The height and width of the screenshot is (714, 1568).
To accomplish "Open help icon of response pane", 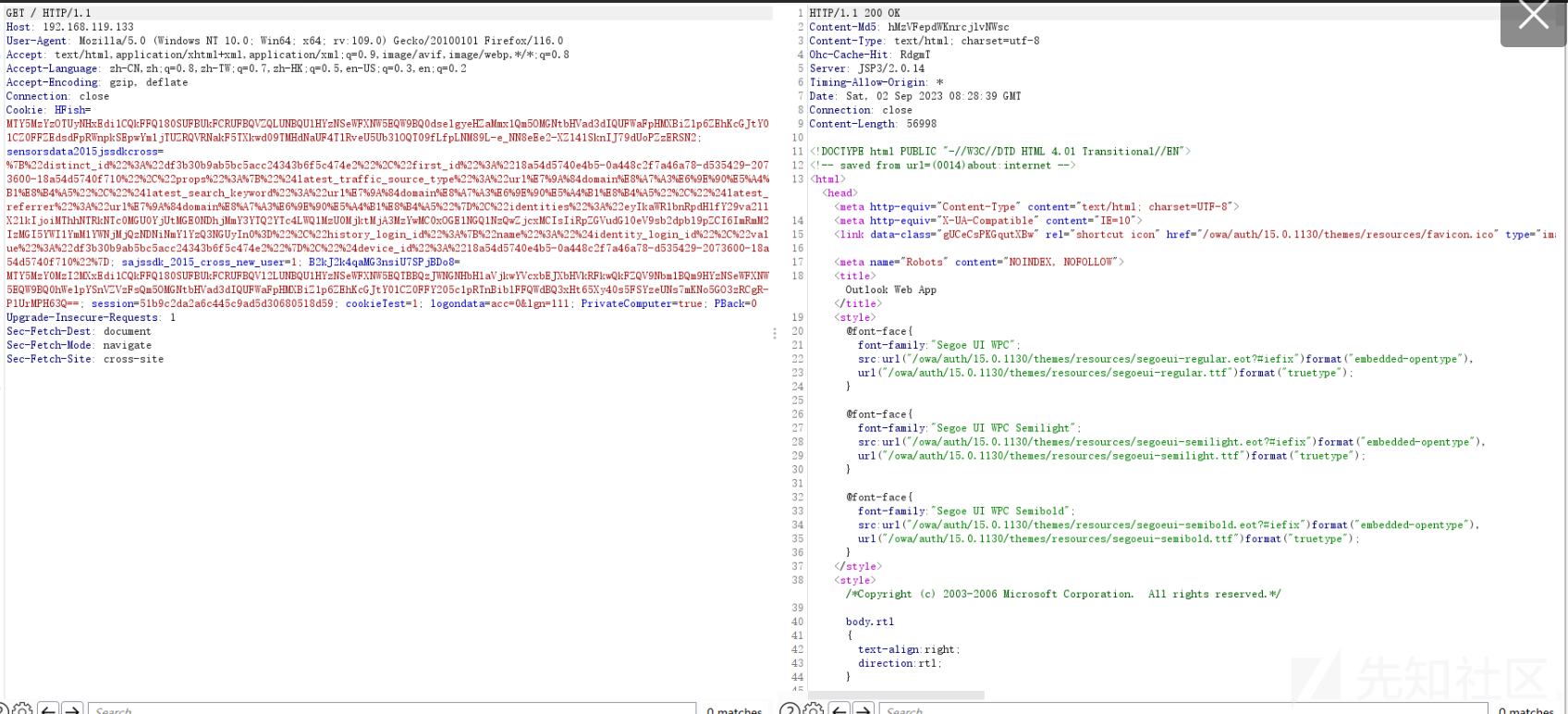I will click(789, 709).
